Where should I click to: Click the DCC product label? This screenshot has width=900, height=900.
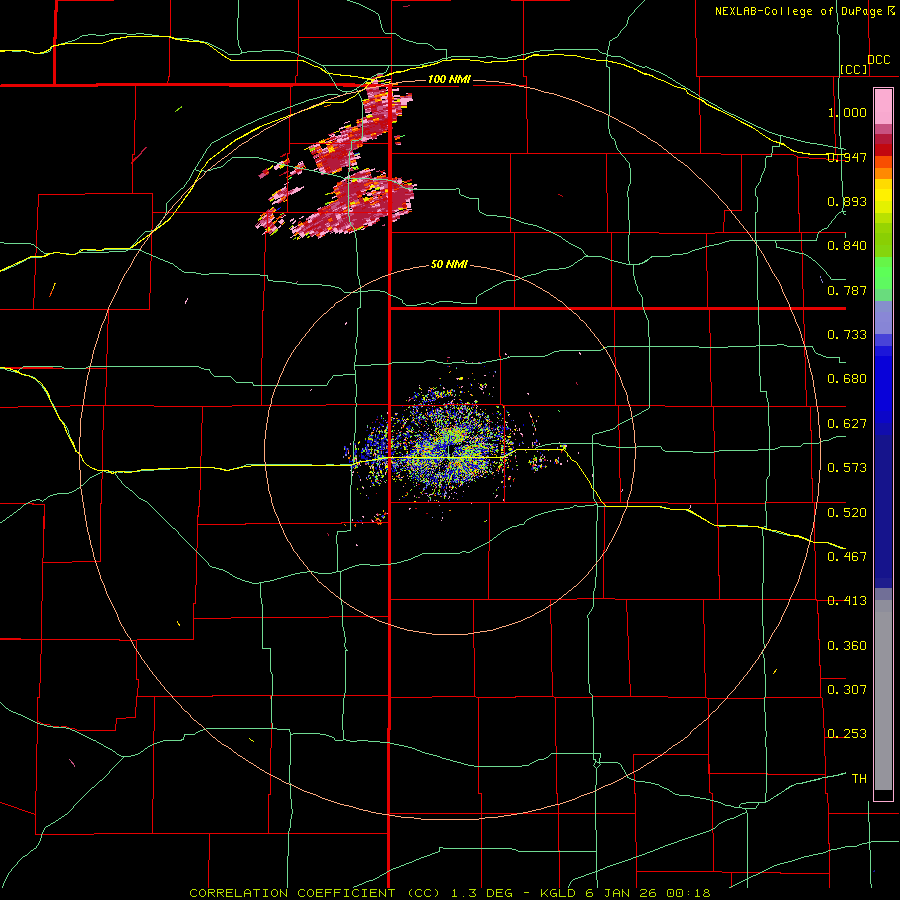pos(879,60)
